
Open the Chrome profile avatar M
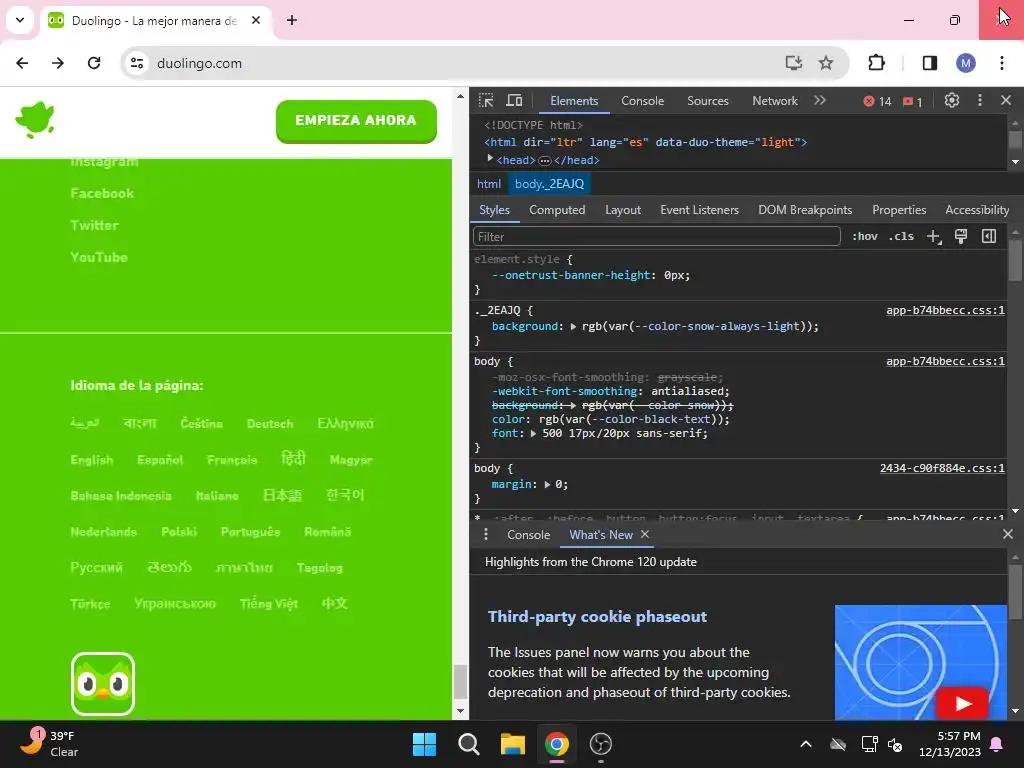(966, 63)
